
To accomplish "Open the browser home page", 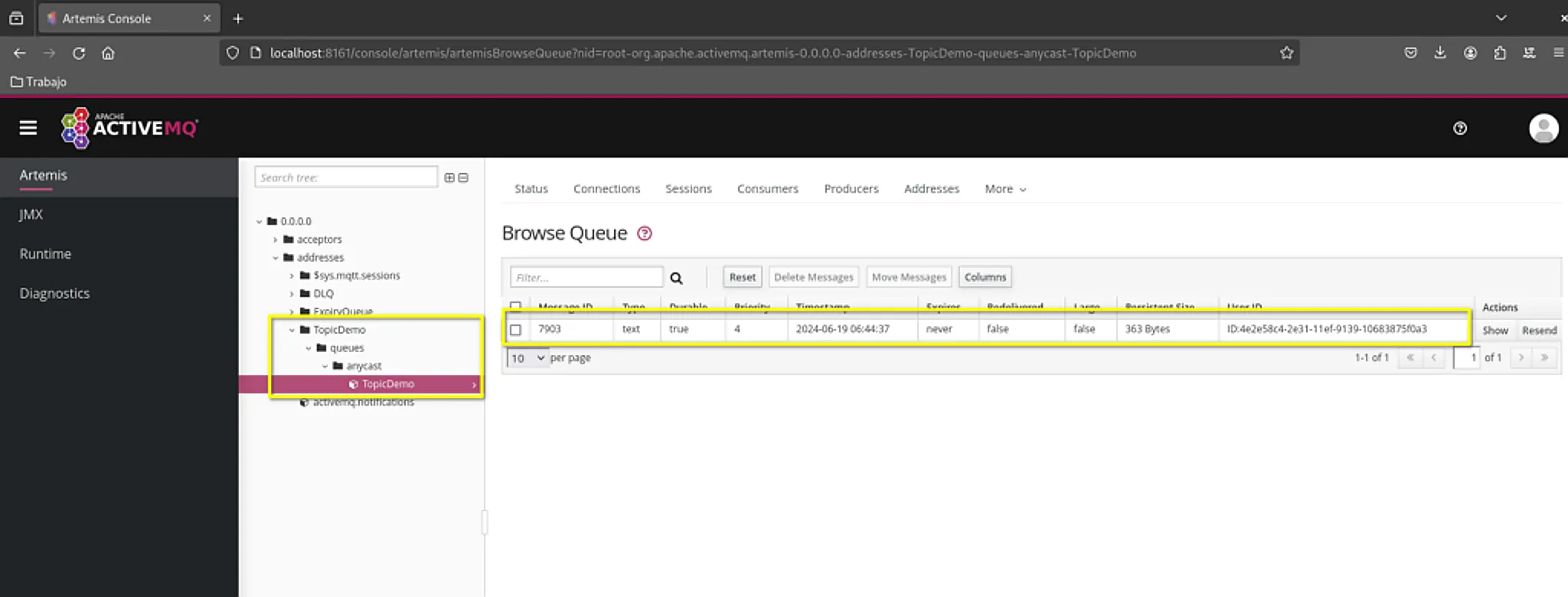I will [108, 53].
